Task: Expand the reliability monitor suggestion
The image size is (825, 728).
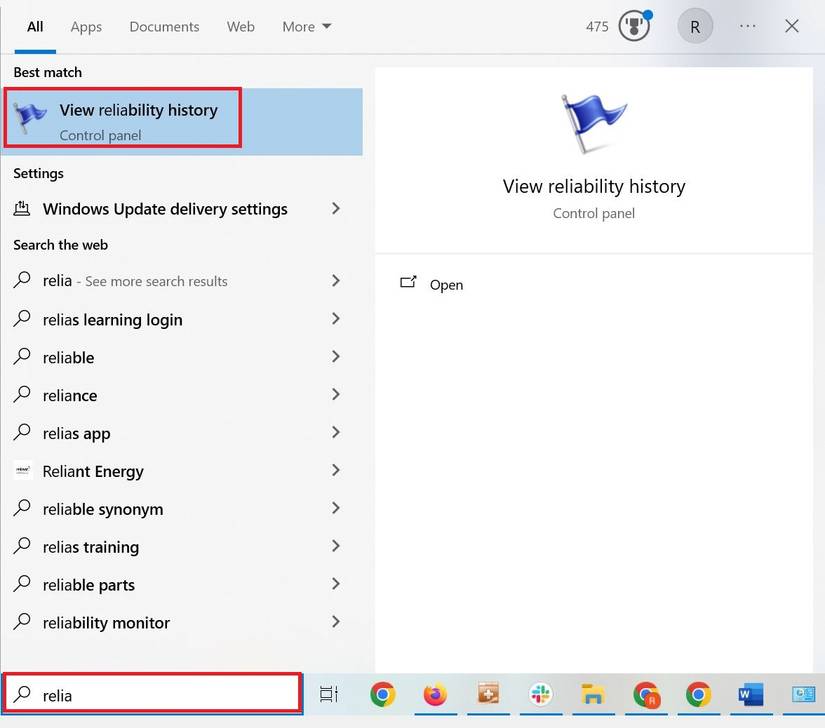Action: [337, 622]
